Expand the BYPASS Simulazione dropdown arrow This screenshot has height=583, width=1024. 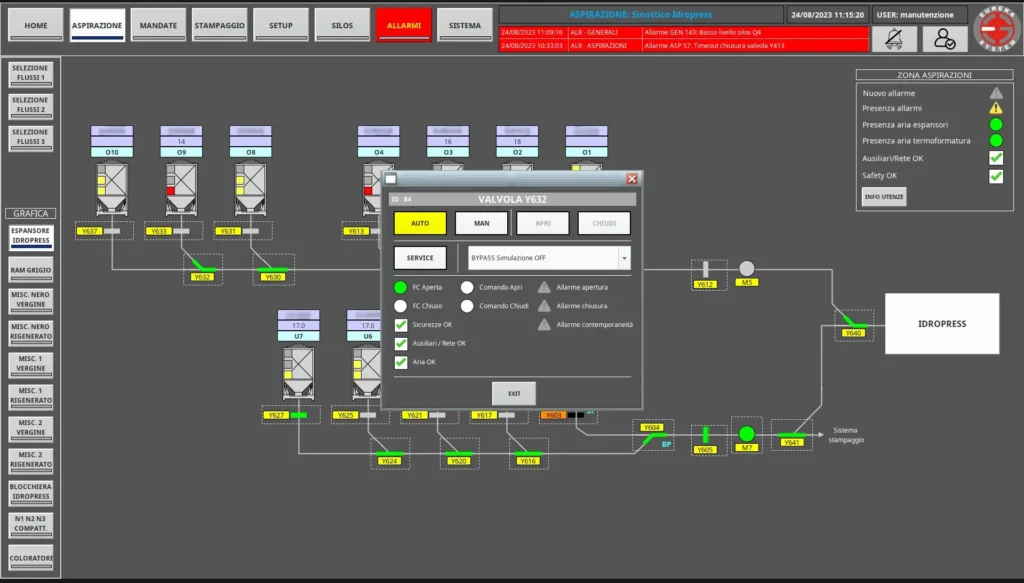[624, 259]
